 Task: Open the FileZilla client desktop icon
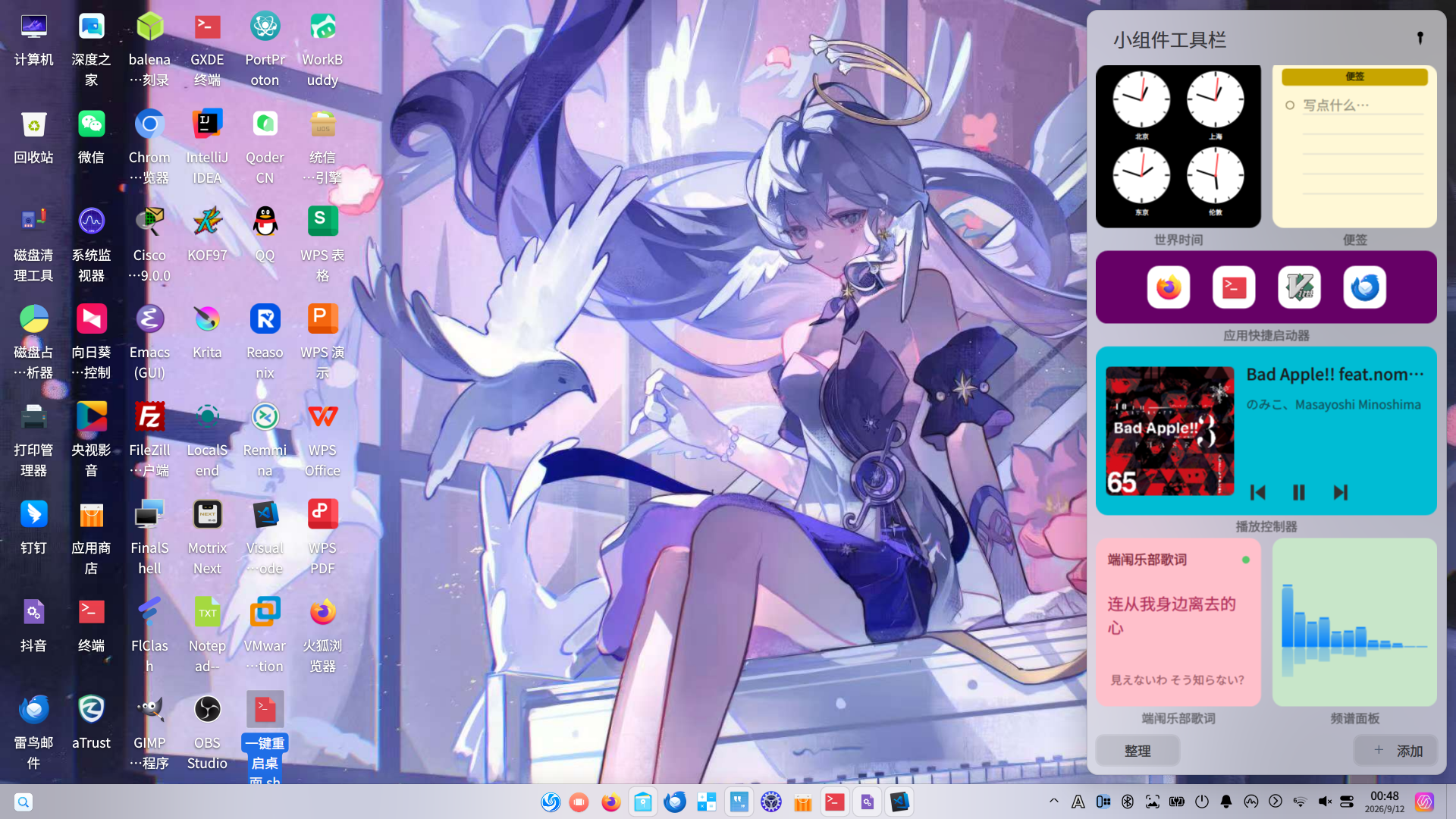coord(149,417)
